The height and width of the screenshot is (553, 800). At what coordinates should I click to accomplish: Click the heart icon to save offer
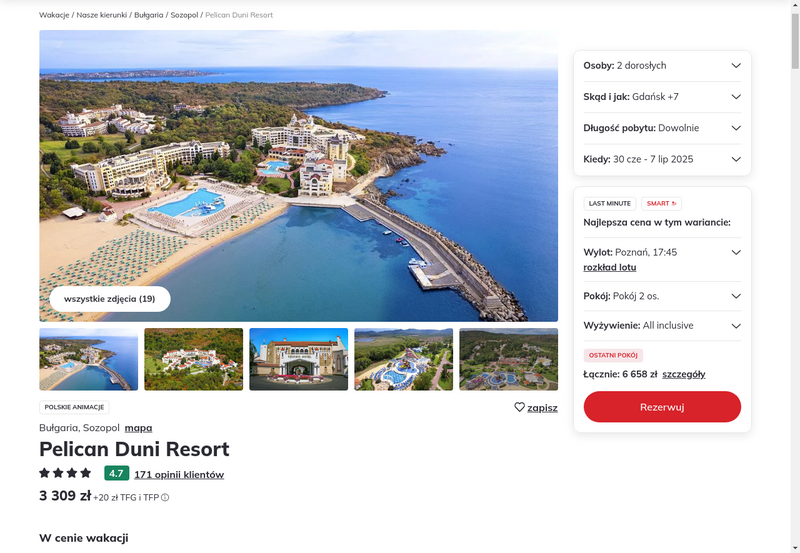[519, 407]
